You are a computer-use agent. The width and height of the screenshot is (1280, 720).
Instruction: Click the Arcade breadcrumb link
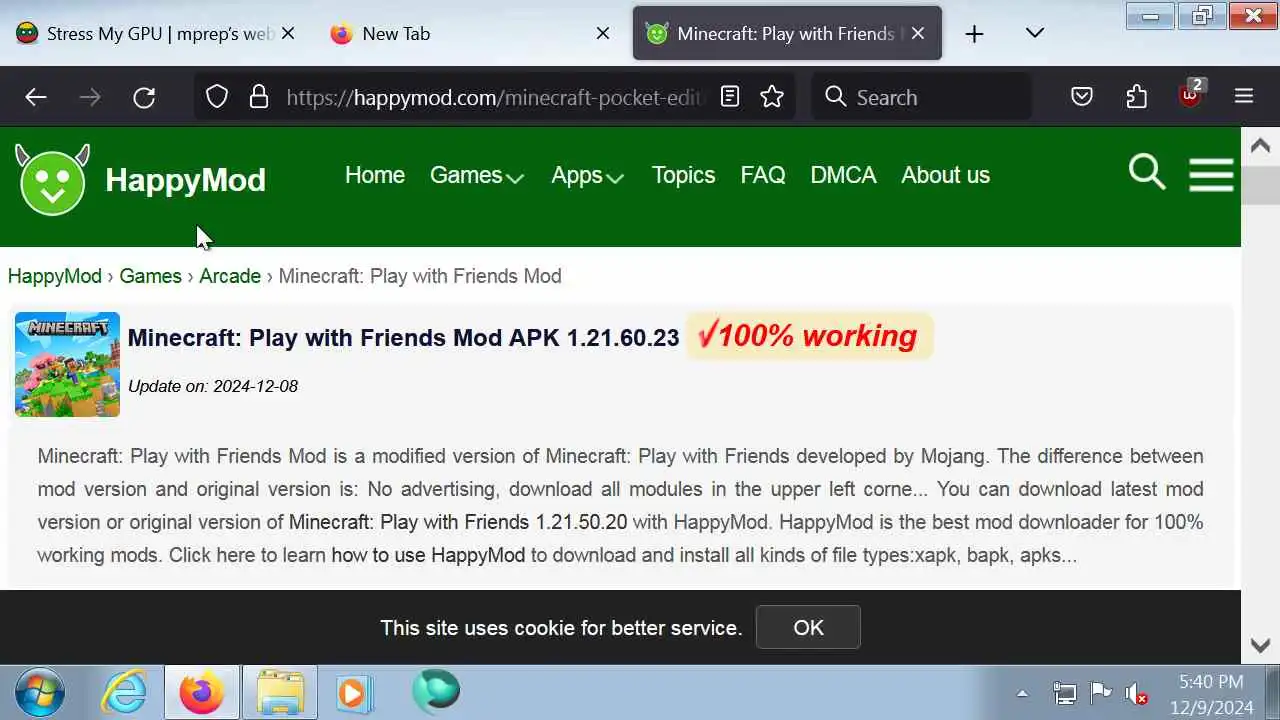tap(230, 276)
